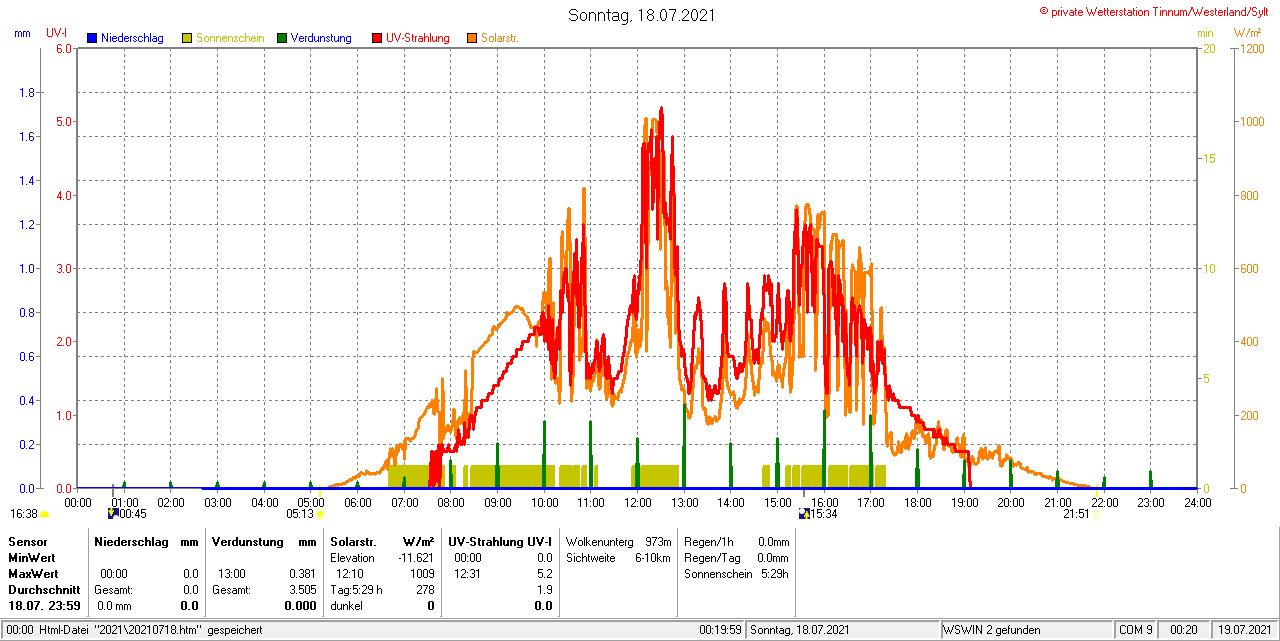
Task: Click the UV max value 5.2
Action: (x=544, y=574)
